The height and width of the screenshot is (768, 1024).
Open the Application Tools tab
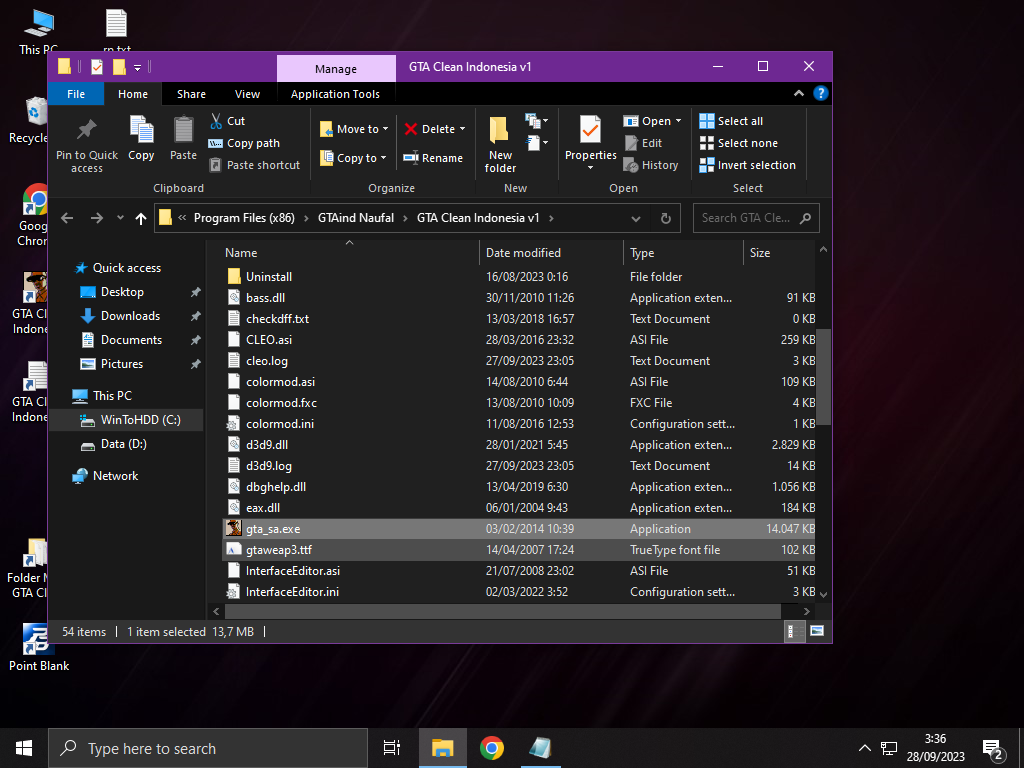coord(335,94)
